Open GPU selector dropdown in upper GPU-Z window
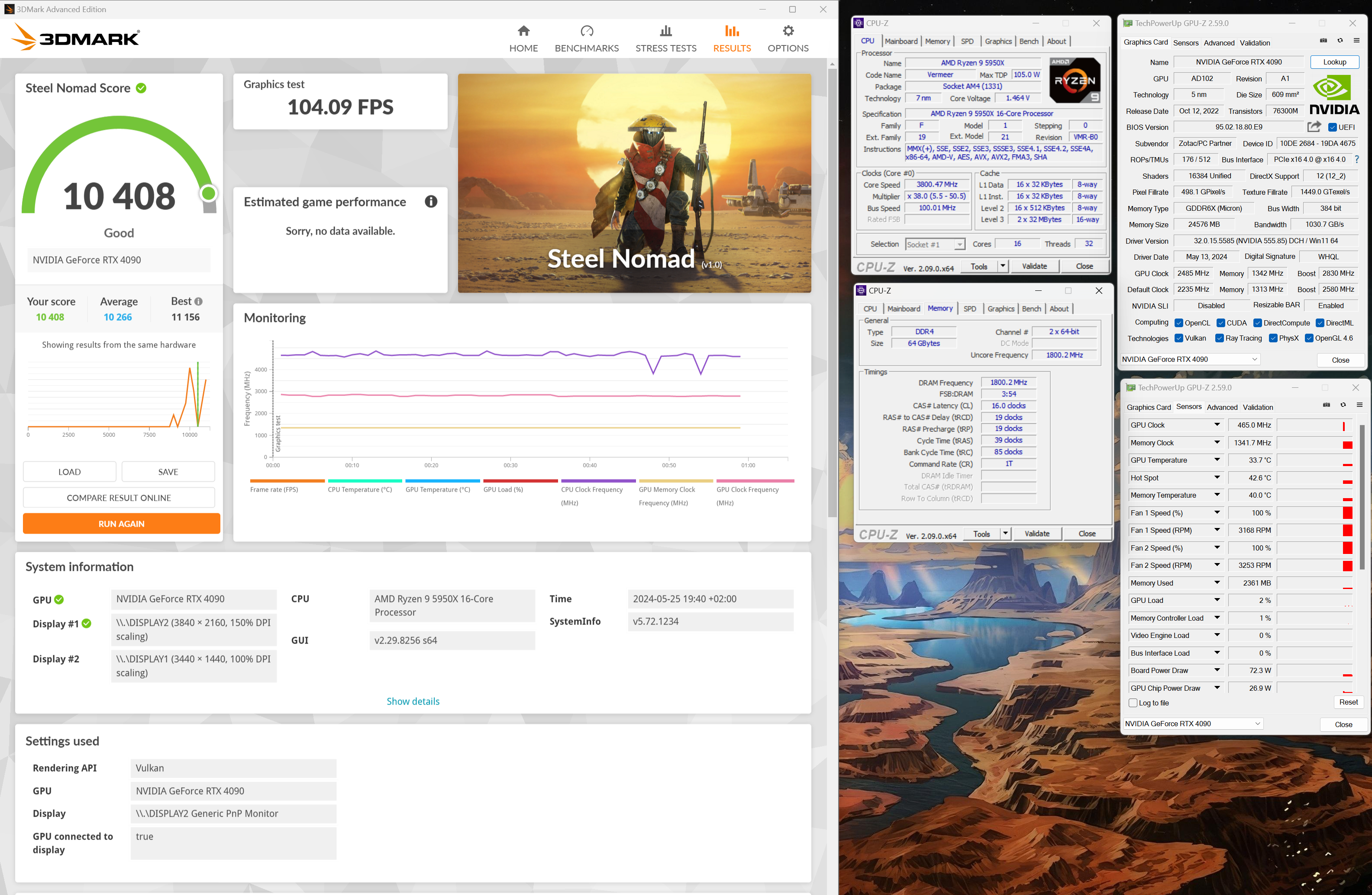 [x=1190, y=359]
